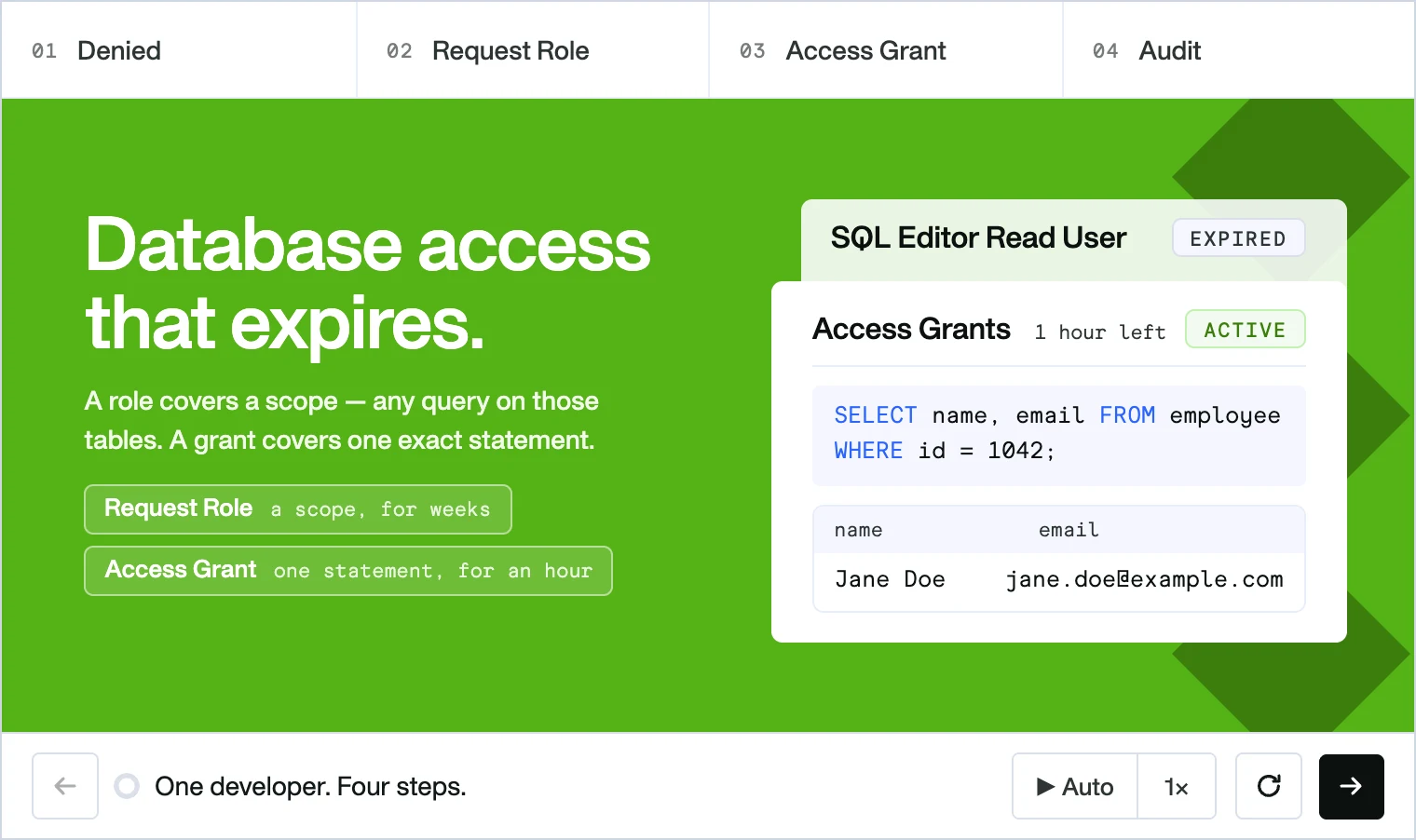Select the Jane Doe cell
Image resolution: width=1416 pixels, height=840 pixels.
pos(890,579)
